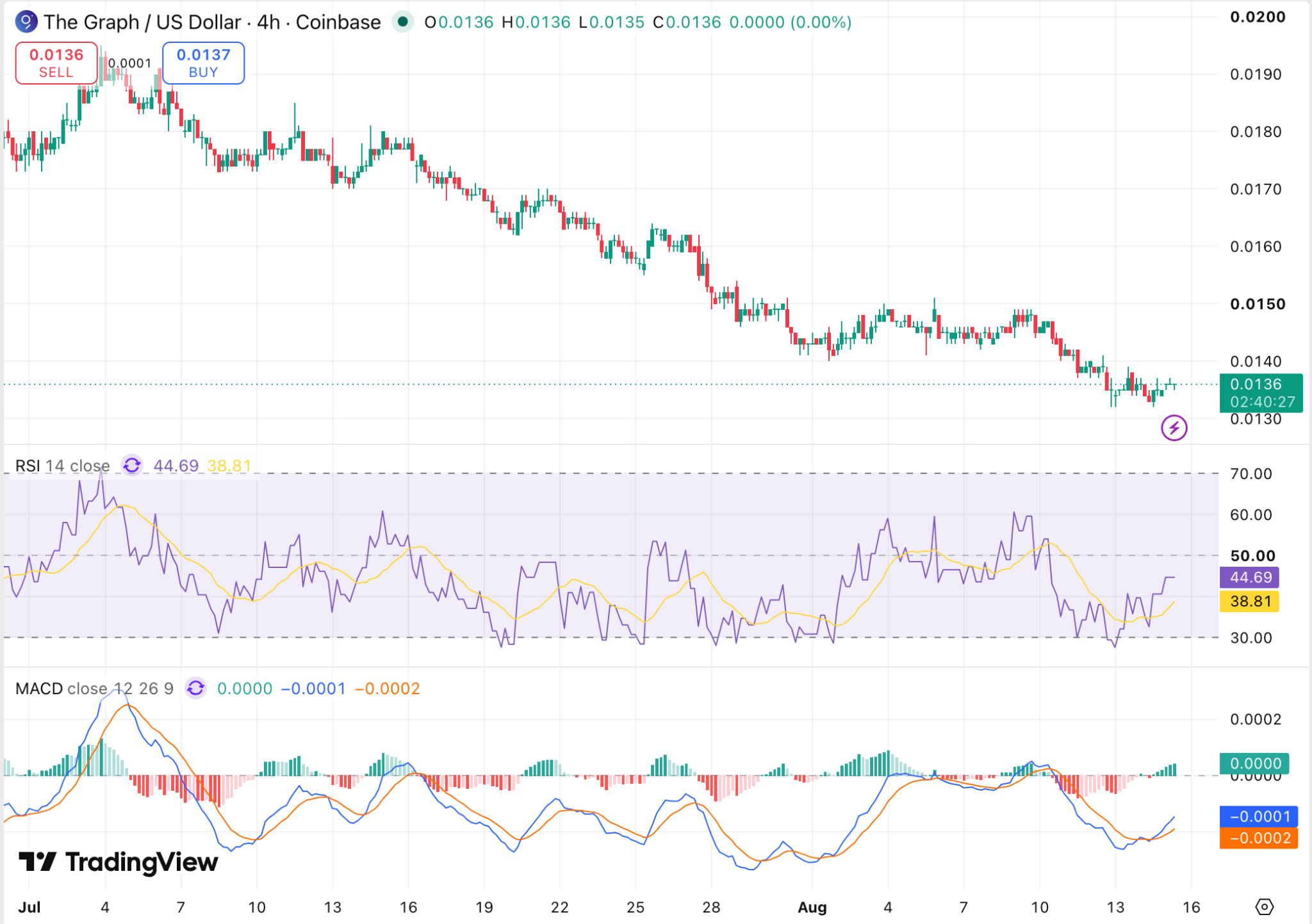The height and width of the screenshot is (924, 1312).
Task: Click the 0.0140 price axis label
Action: point(1256,362)
